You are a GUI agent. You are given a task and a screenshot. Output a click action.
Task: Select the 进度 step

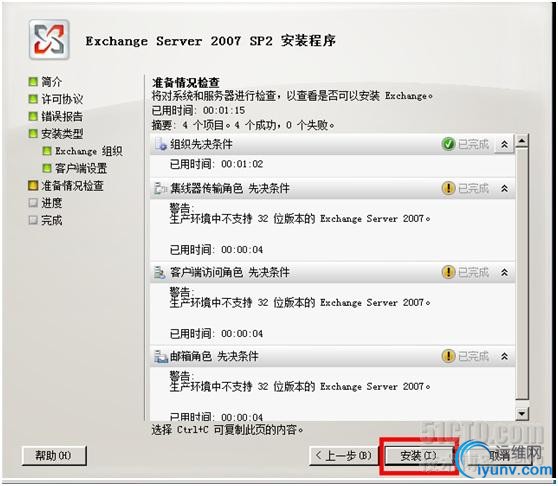click(52, 203)
